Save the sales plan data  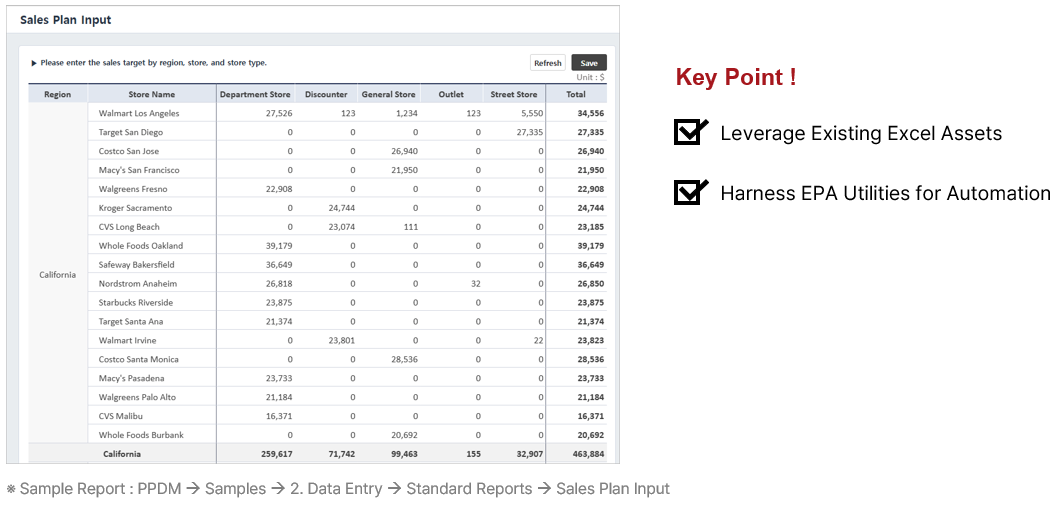tap(589, 63)
